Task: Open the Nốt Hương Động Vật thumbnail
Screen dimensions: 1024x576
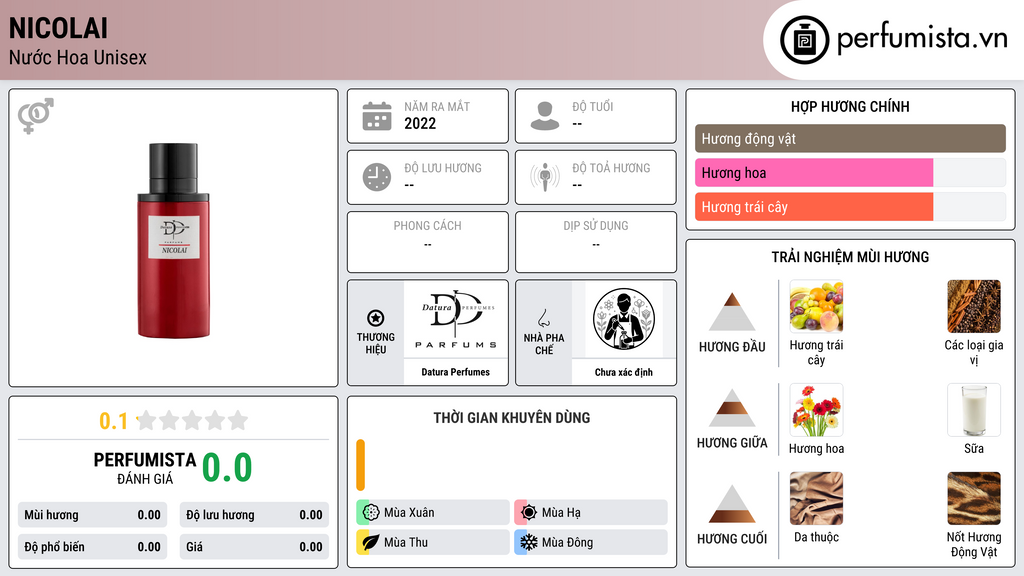Action: pos(974,498)
